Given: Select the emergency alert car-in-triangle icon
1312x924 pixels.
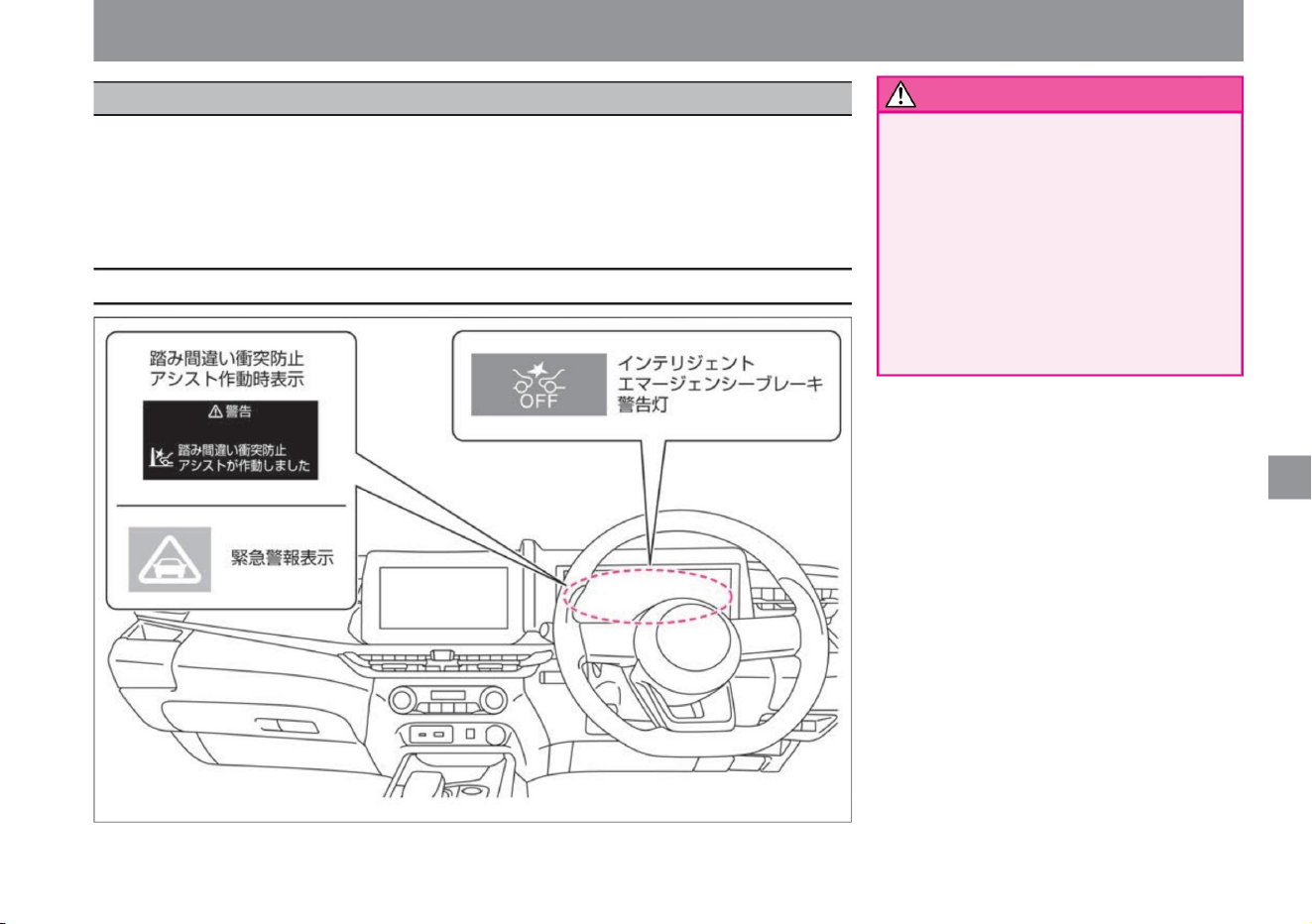Looking at the screenshot, I should 170,560.
